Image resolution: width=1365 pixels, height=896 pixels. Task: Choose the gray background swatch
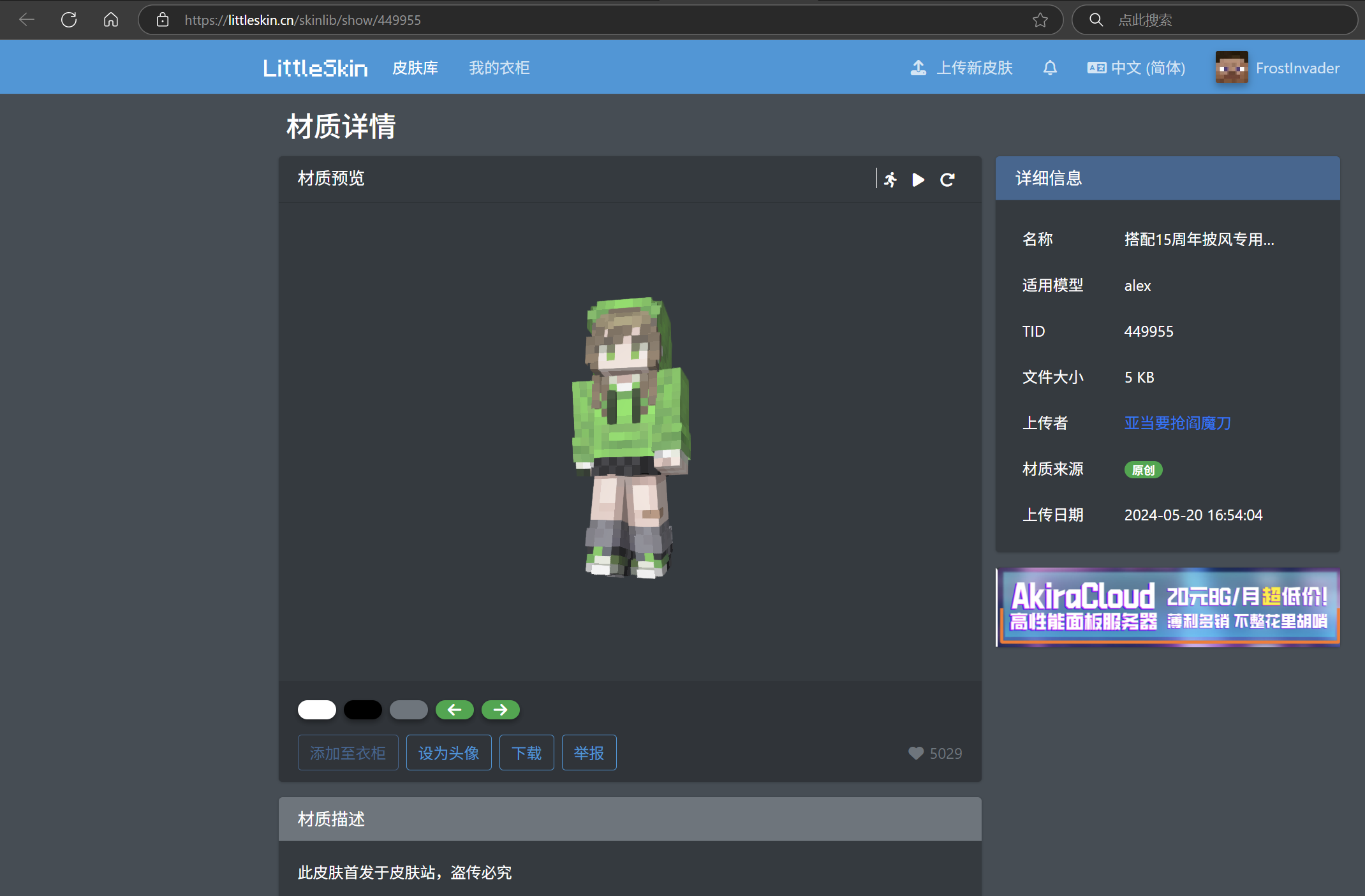pyautogui.click(x=409, y=710)
